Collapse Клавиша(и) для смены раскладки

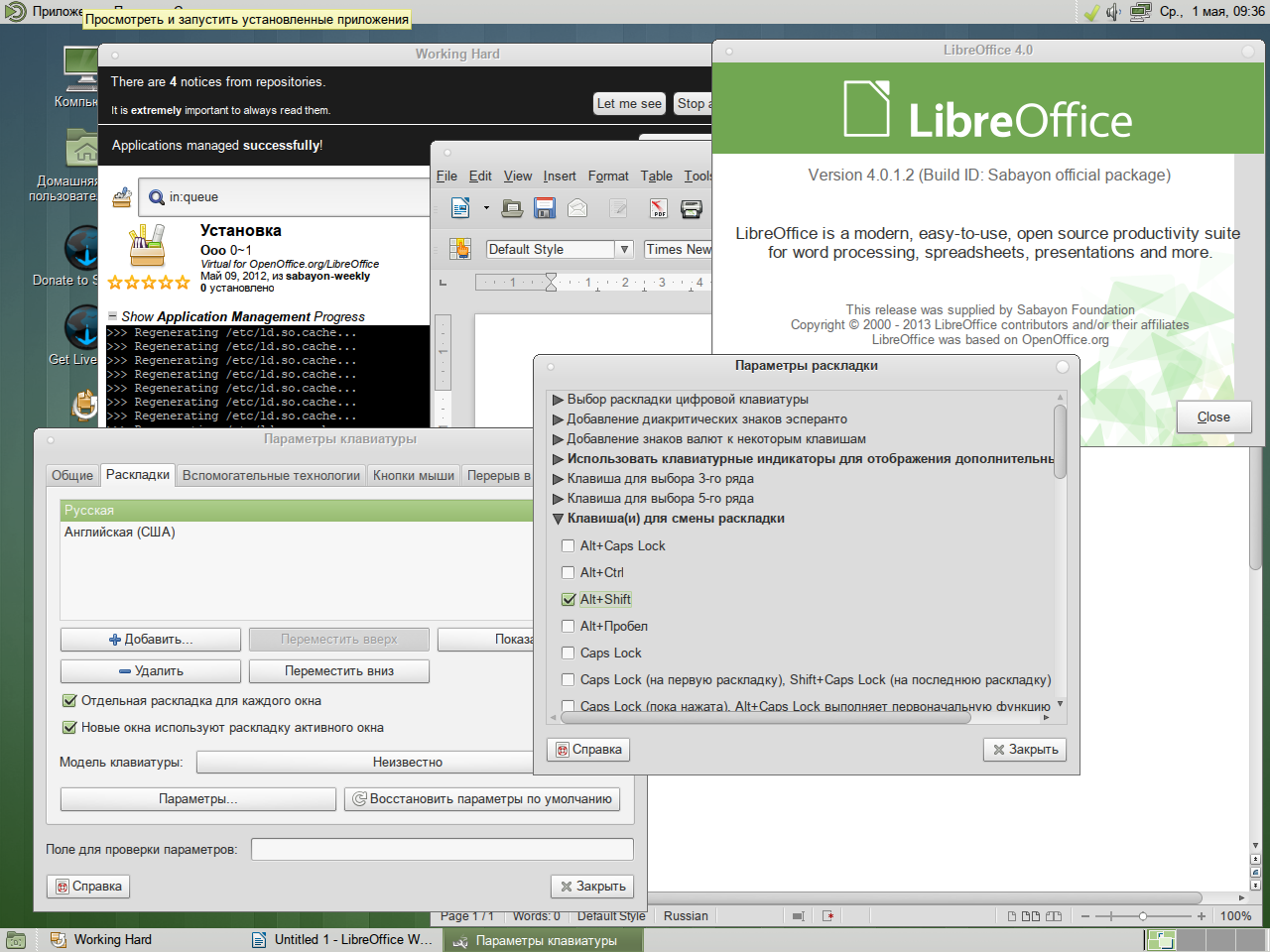pos(558,519)
